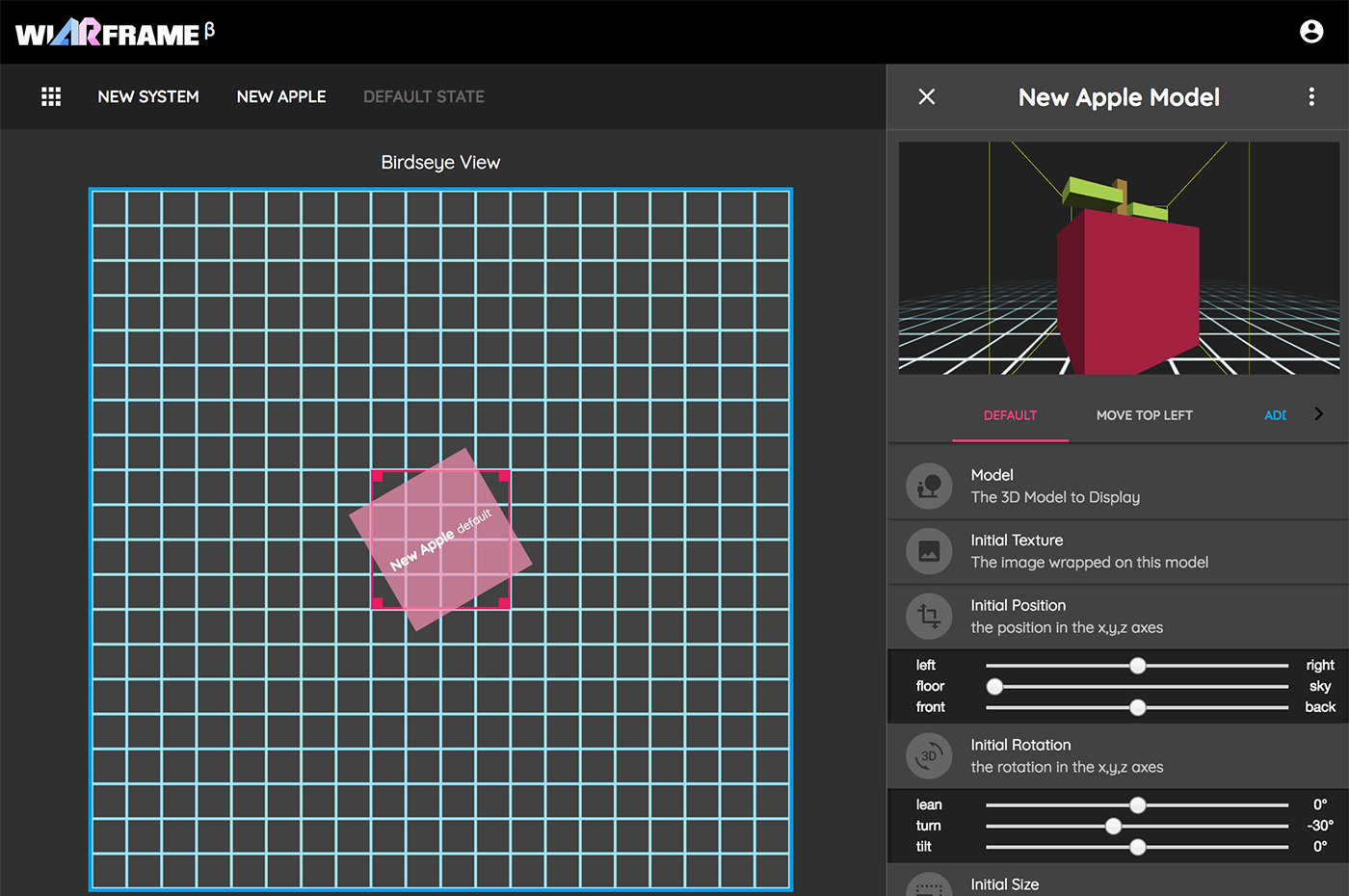Open the apps grid menu icon
This screenshot has width=1349, height=896.
(x=51, y=96)
